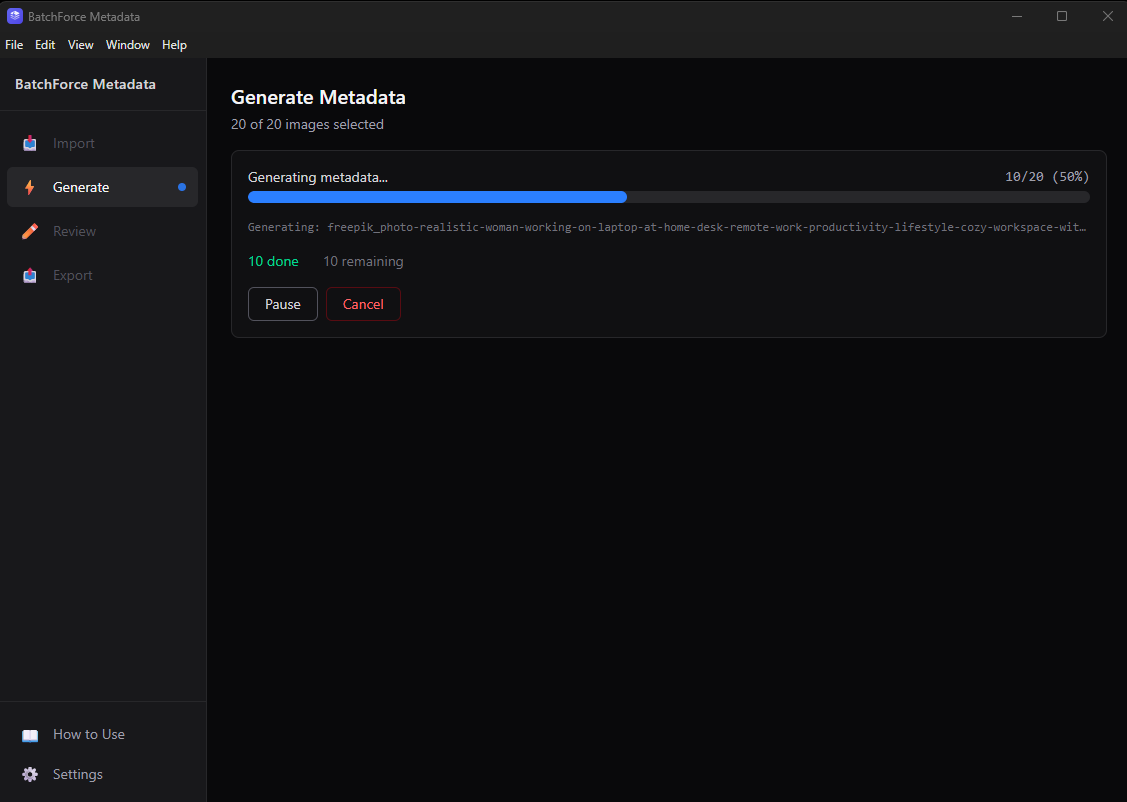Open the File menu
The width and height of the screenshot is (1127, 802).
tap(14, 44)
